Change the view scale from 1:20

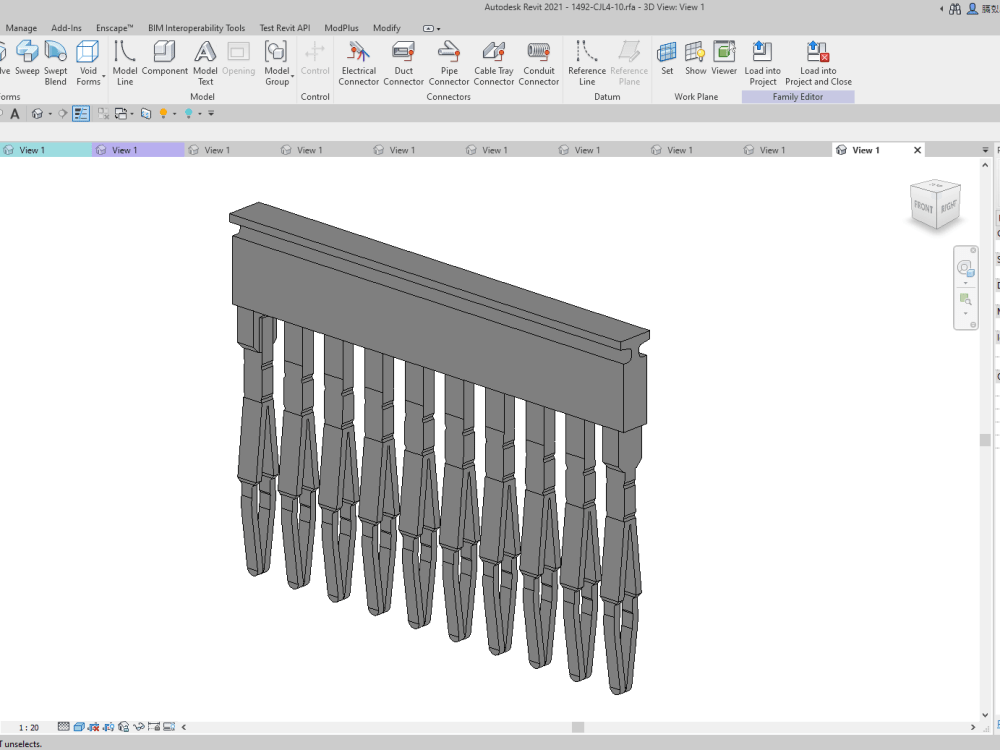click(28, 727)
